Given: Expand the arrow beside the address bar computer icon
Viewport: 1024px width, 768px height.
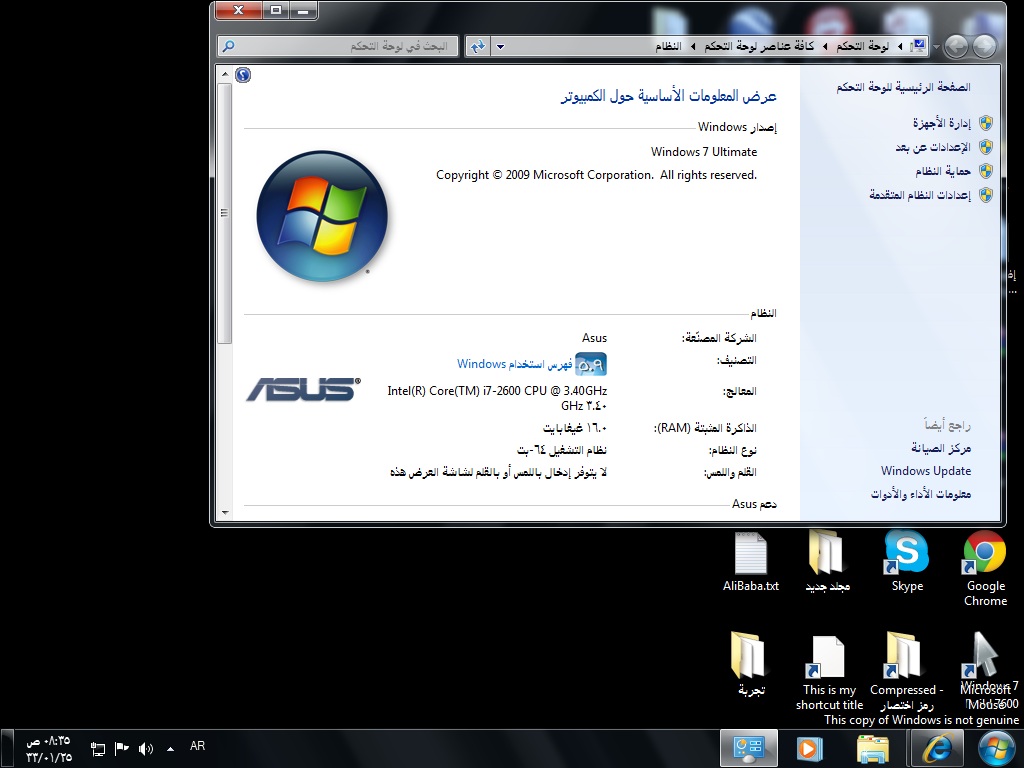Looking at the screenshot, I should click(900, 46).
